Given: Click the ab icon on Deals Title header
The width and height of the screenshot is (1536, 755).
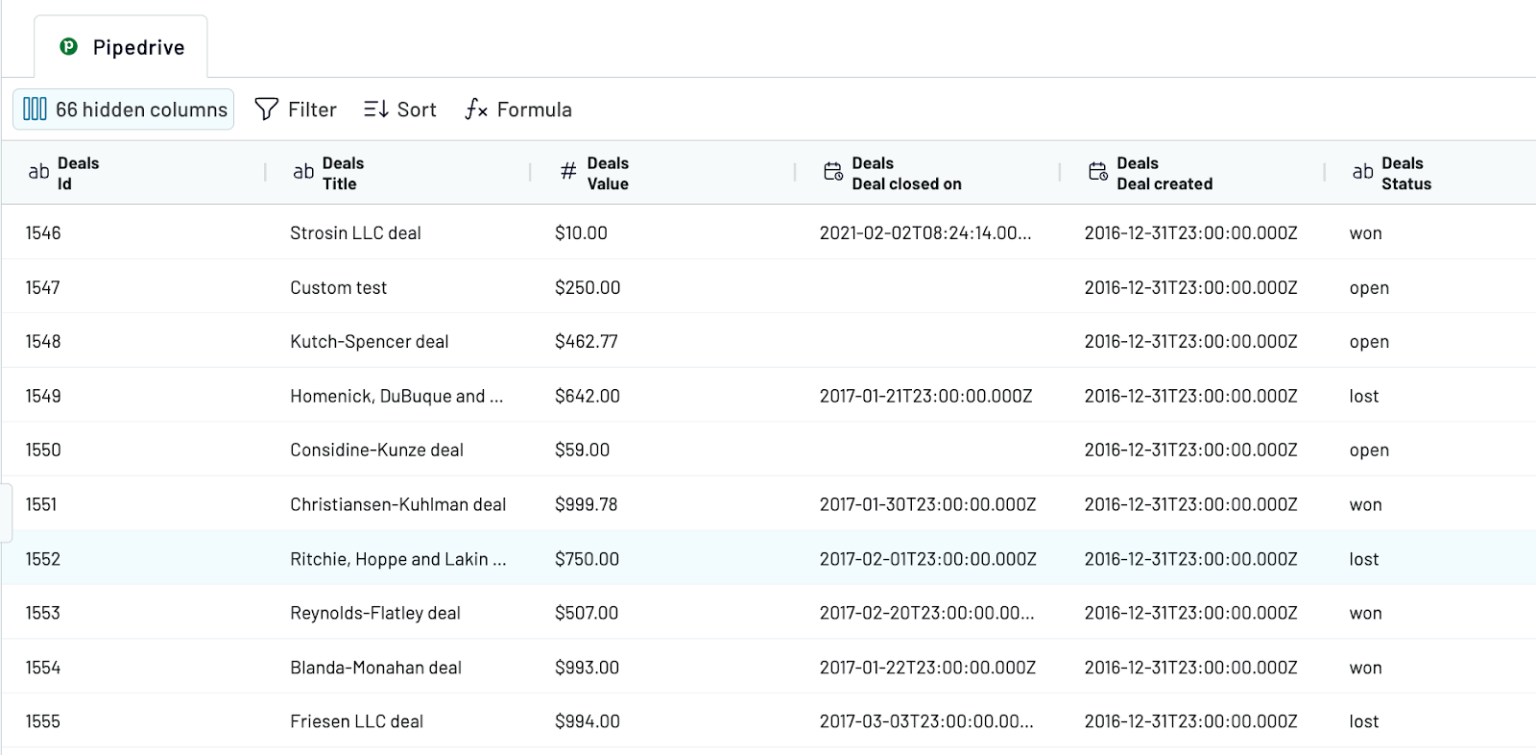Looking at the screenshot, I should point(303,172).
